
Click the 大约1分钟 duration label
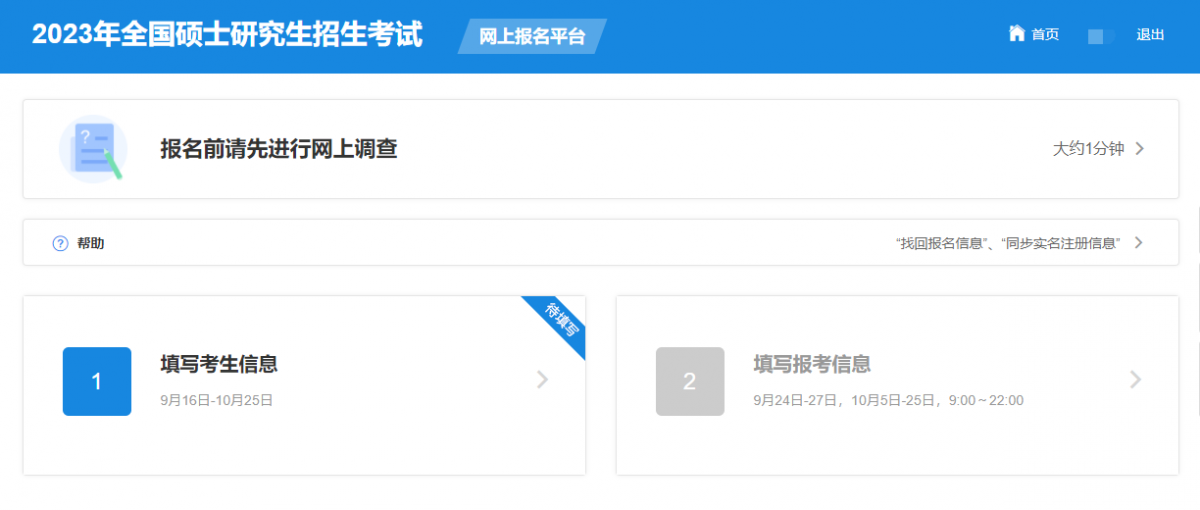tap(1088, 149)
